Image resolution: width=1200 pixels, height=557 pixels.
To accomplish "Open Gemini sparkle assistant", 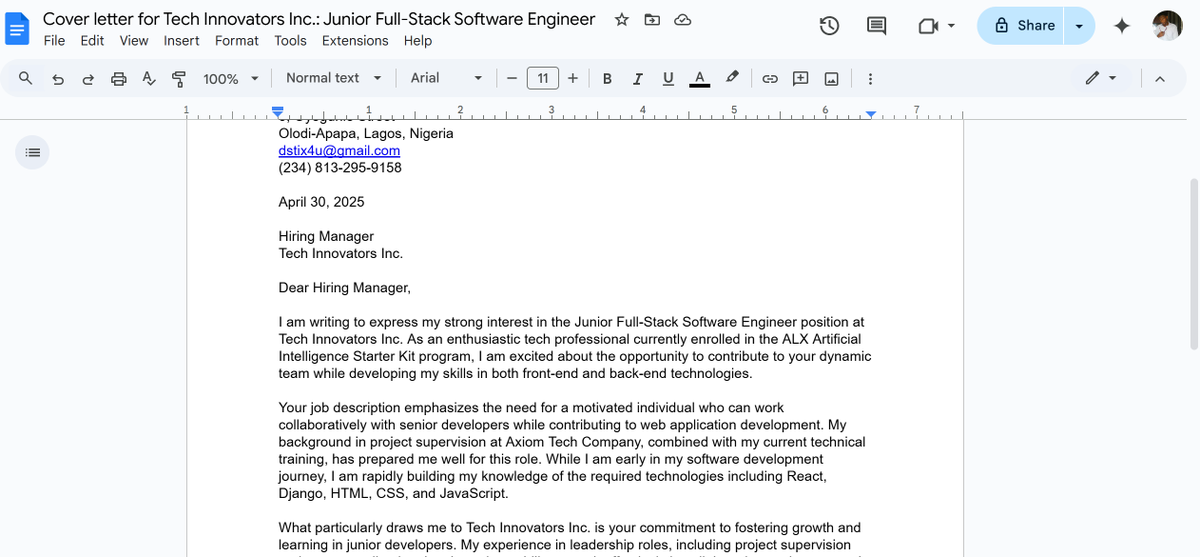I will (1122, 26).
